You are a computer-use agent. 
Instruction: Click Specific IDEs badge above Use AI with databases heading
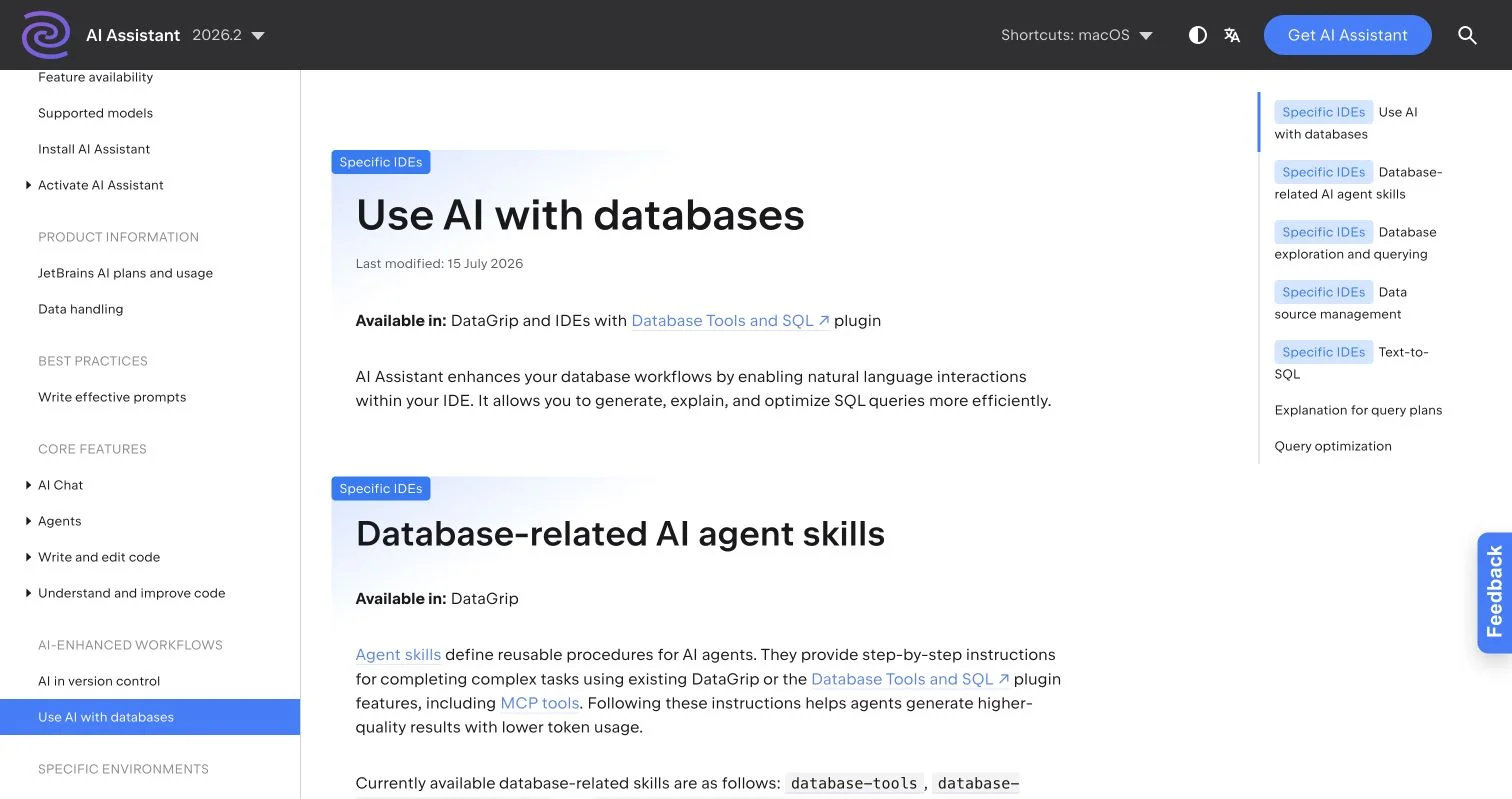tap(381, 162)
